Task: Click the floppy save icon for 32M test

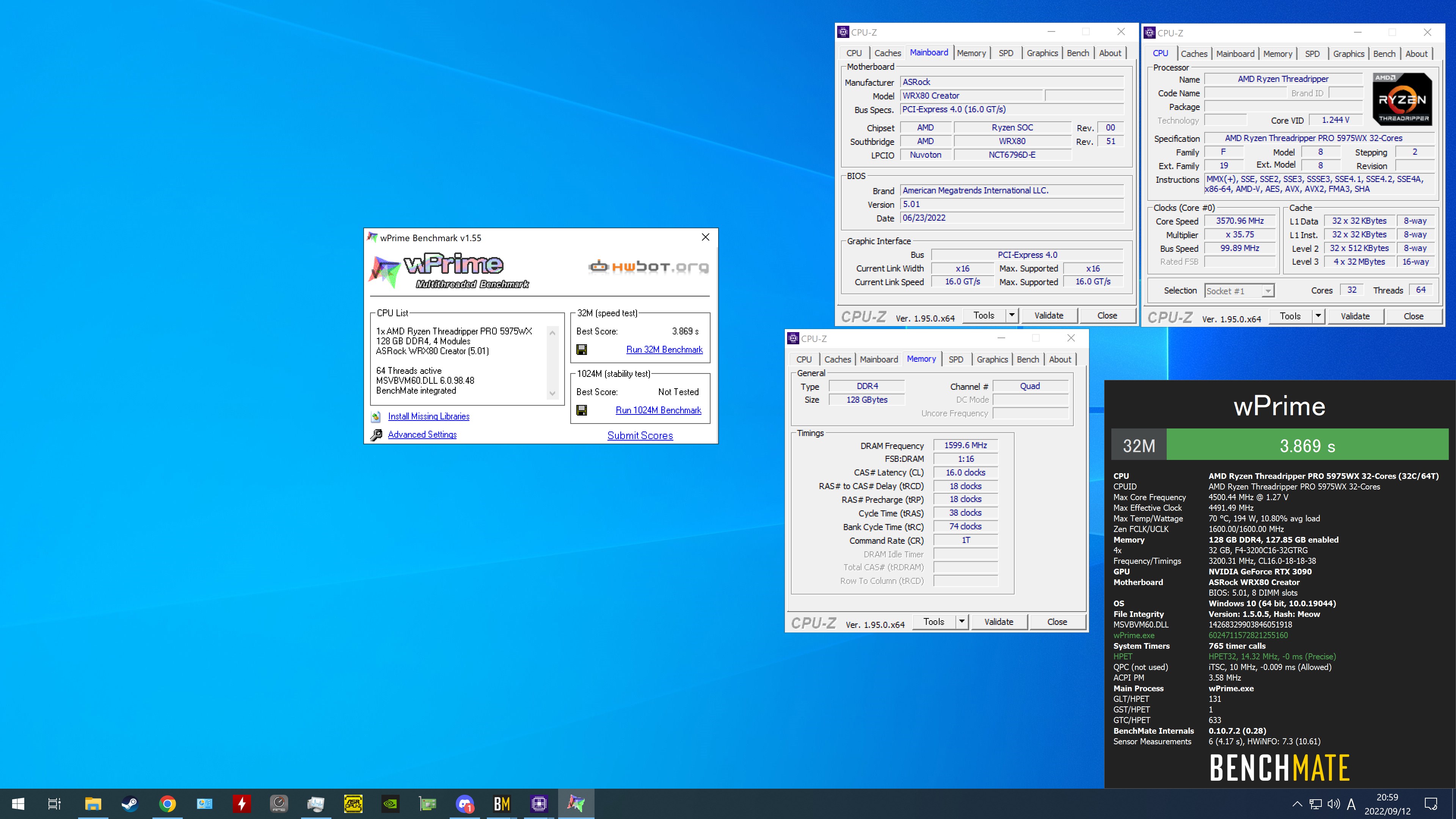Action: tap(582, 350)
